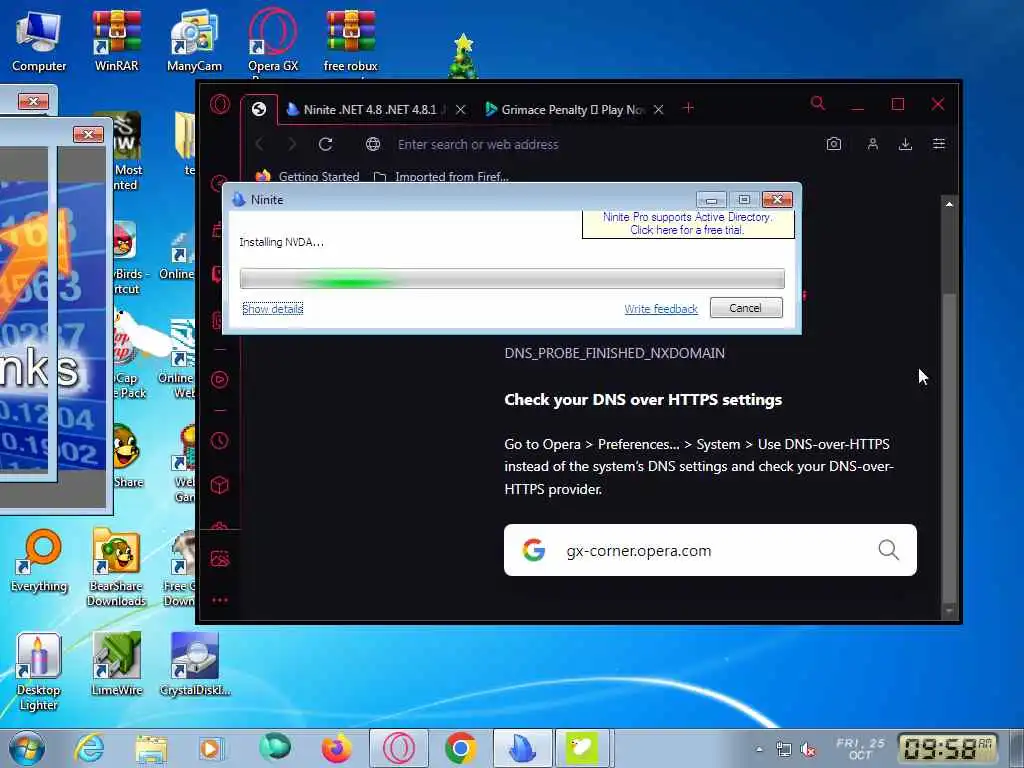
Task: Reload the page in Opera GX
Action: coord(325,144)
